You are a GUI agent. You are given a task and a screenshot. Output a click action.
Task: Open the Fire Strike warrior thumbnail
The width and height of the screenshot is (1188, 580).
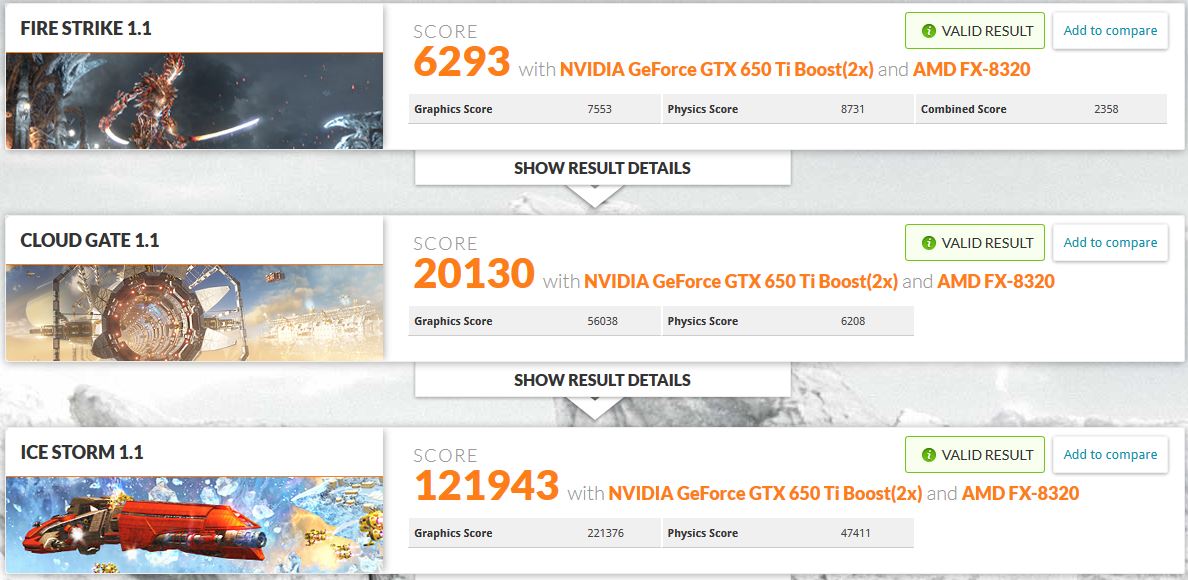pyautogui.click(x=194, y=101)
